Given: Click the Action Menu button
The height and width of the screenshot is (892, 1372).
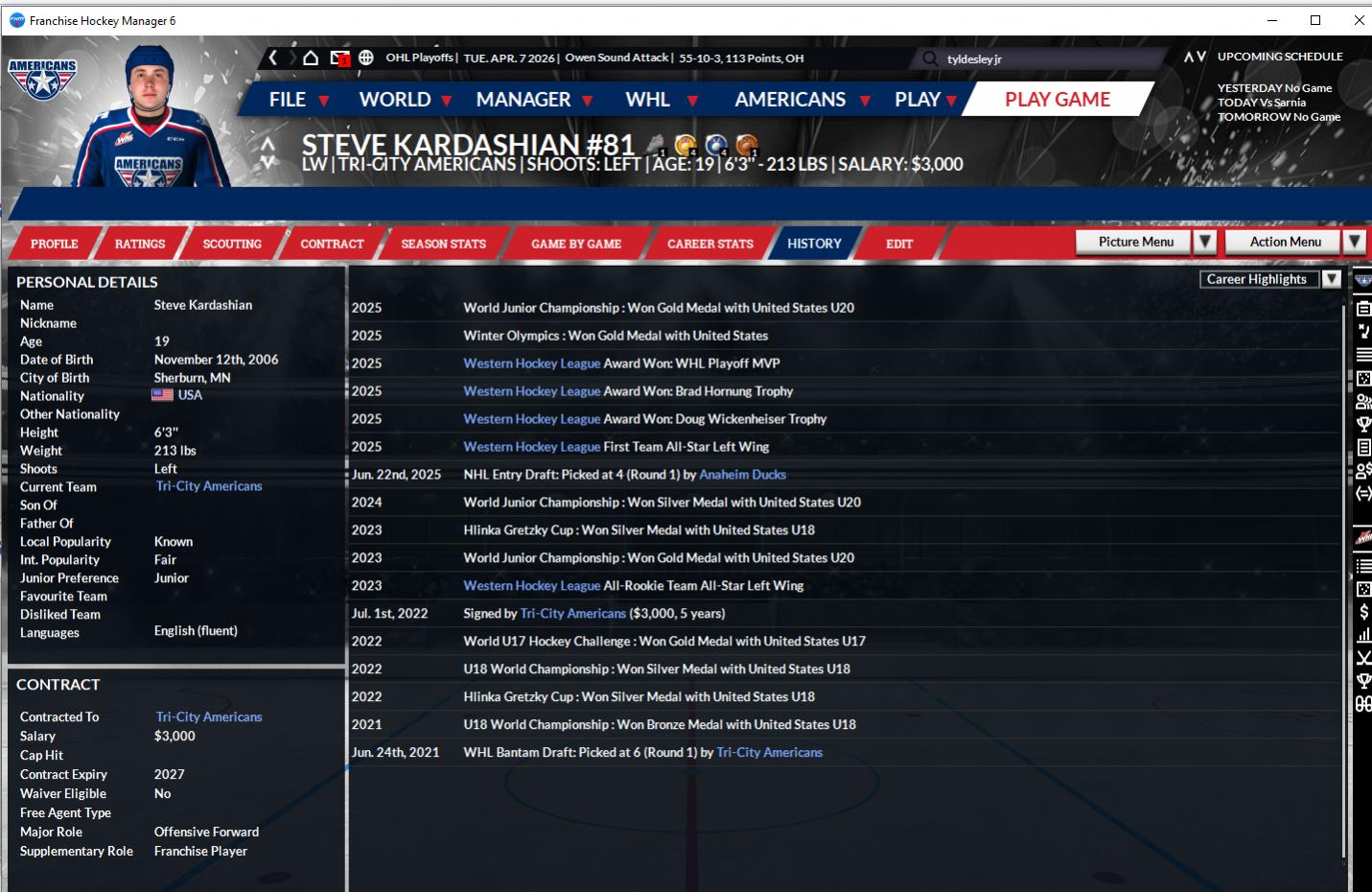Looking at the screenshot, I should [1282, 242].
